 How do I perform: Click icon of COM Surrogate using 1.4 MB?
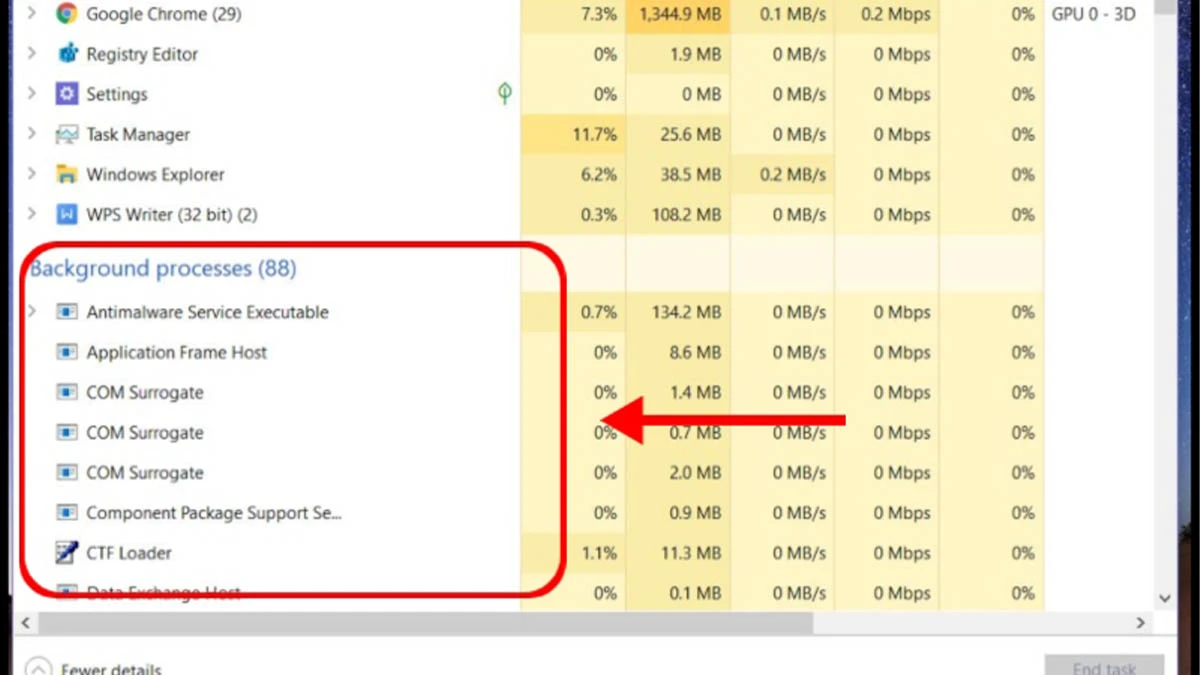point(67,392)
